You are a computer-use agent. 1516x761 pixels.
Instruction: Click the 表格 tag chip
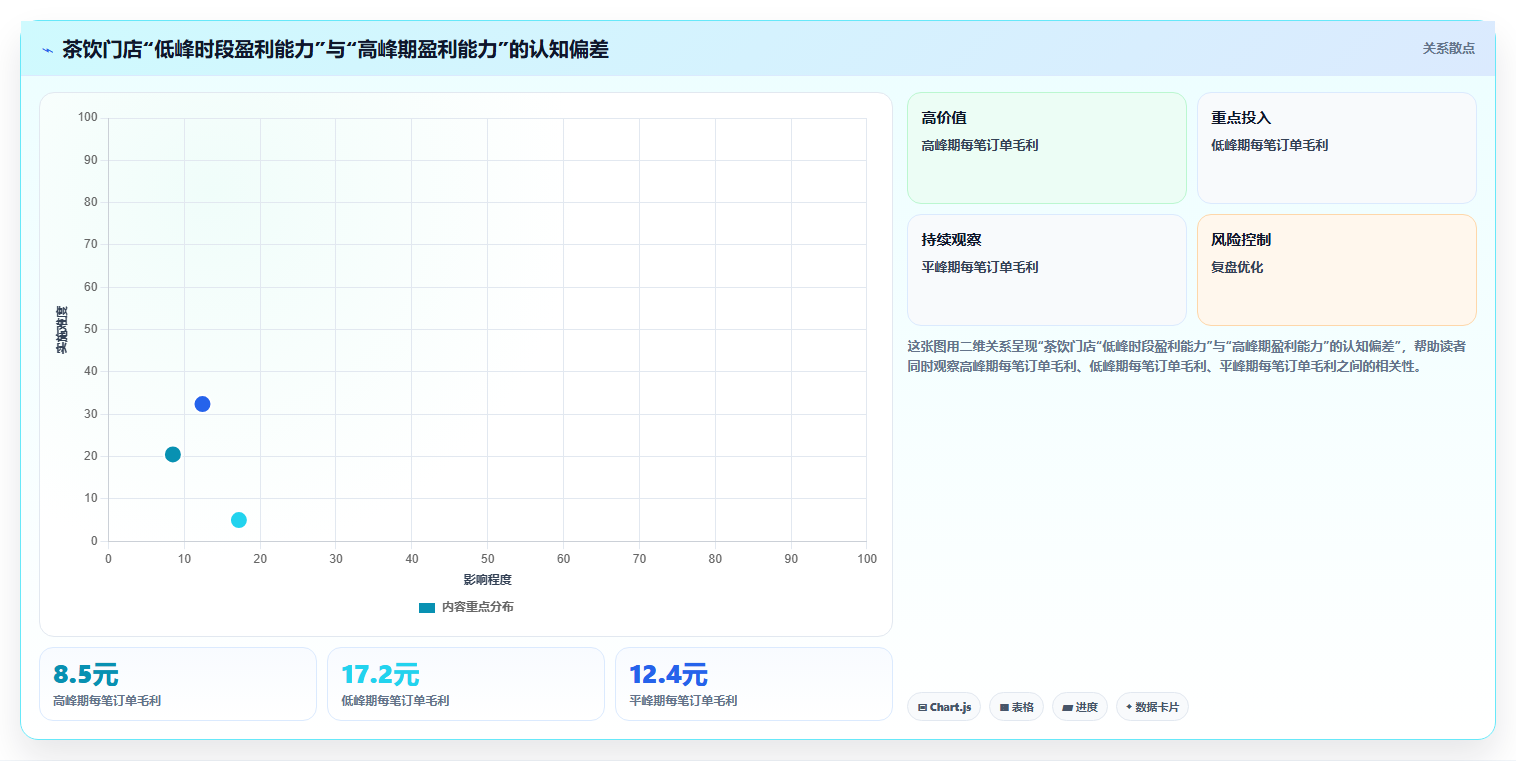1016,707
